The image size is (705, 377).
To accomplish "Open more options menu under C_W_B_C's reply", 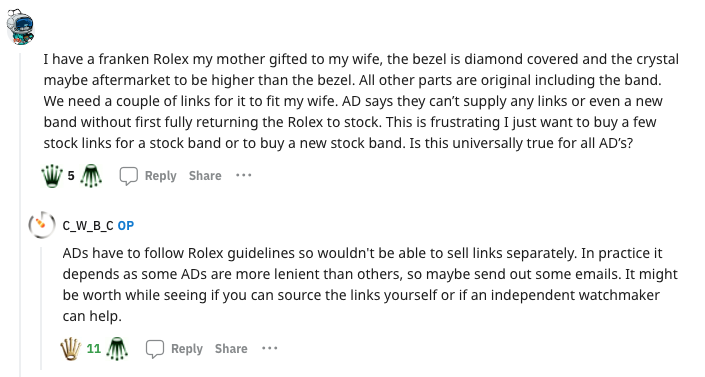I will (x=270, y=348).
